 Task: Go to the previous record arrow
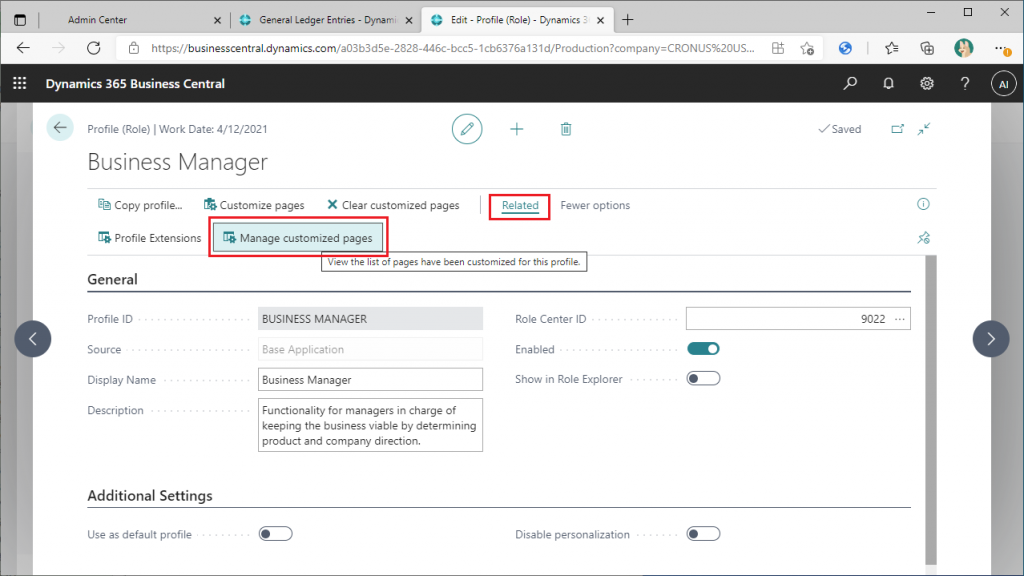point(33,338)
